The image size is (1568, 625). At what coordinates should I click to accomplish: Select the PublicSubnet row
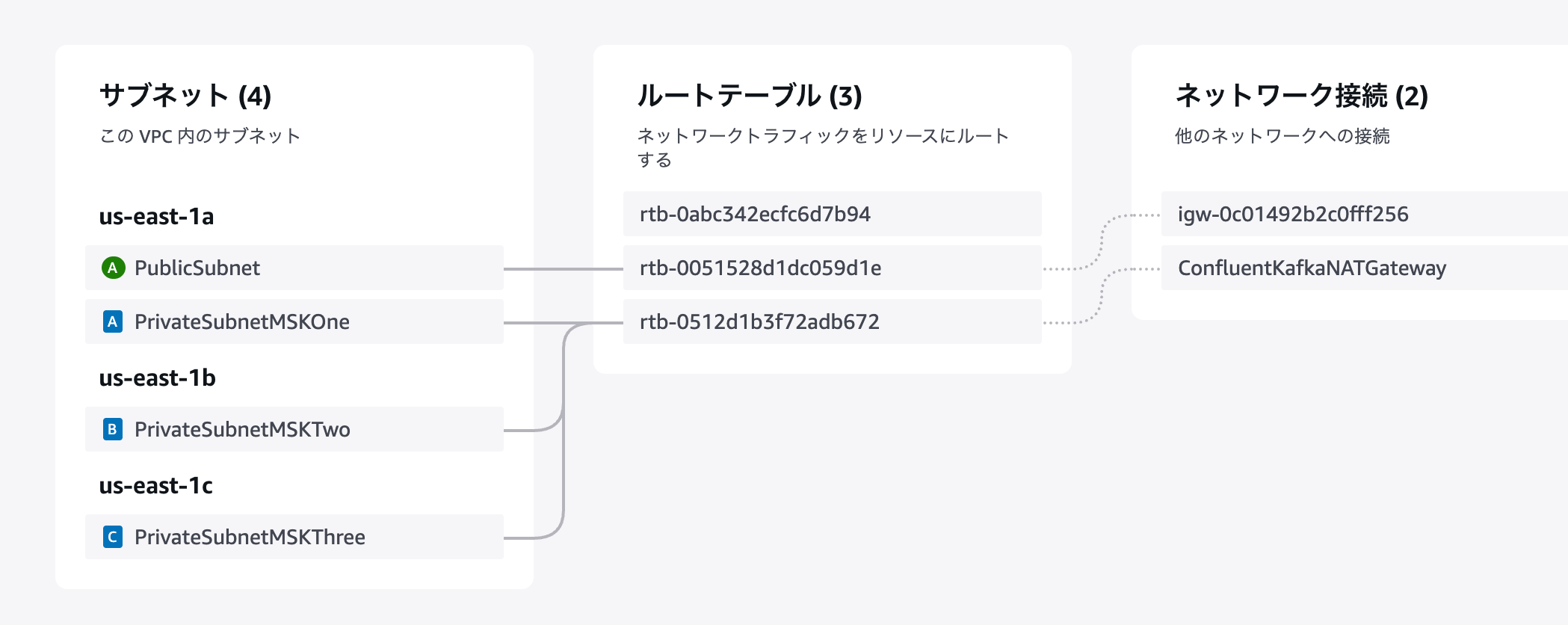(x=294, y=268)
